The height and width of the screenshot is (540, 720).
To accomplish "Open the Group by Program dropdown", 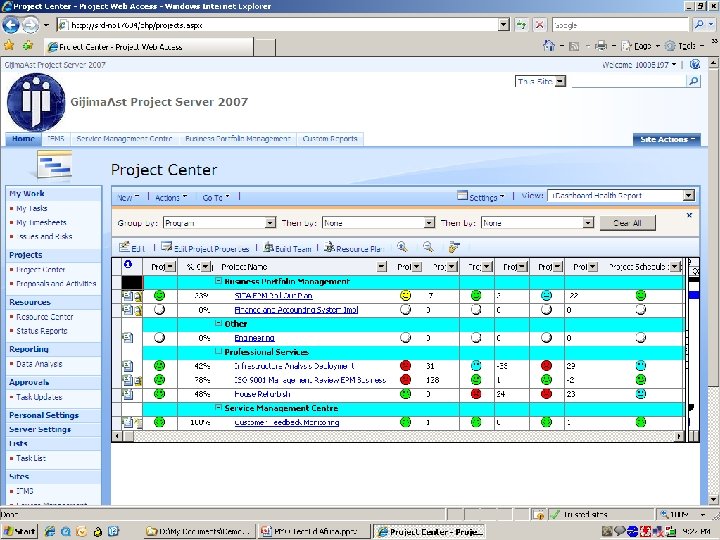I will (270, 223).
